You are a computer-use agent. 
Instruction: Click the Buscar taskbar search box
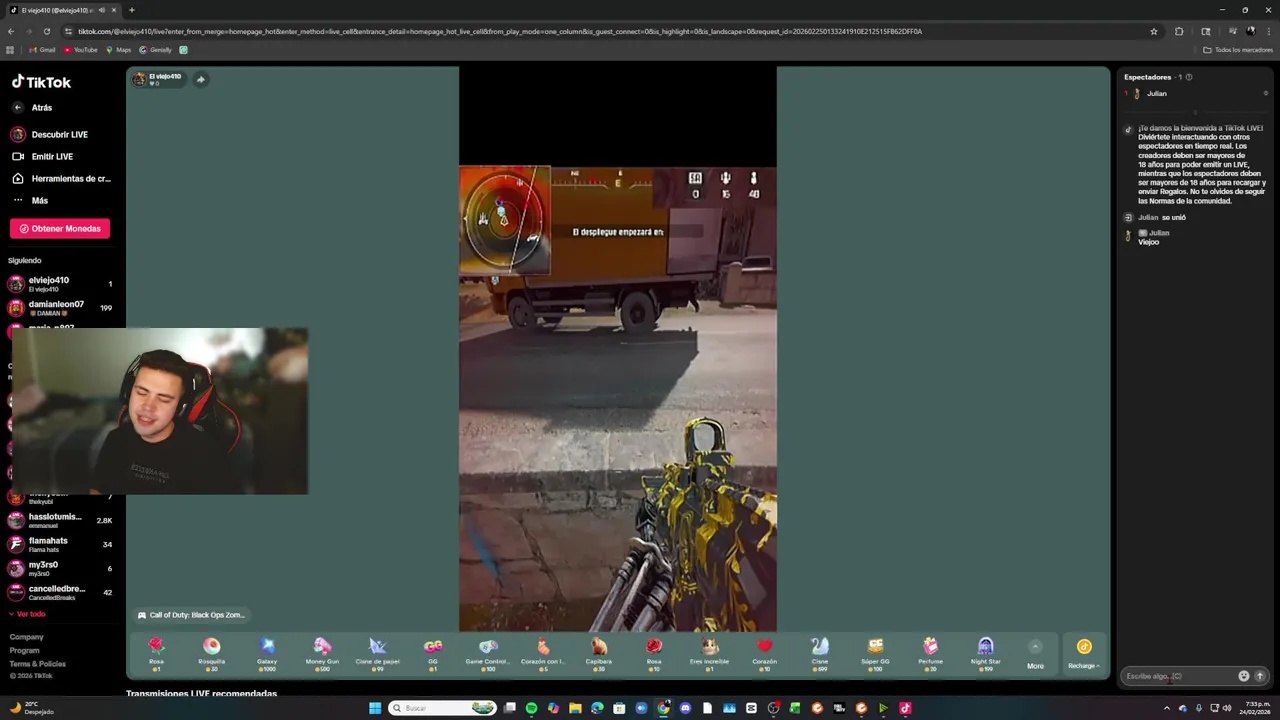(x=442, y=708)
